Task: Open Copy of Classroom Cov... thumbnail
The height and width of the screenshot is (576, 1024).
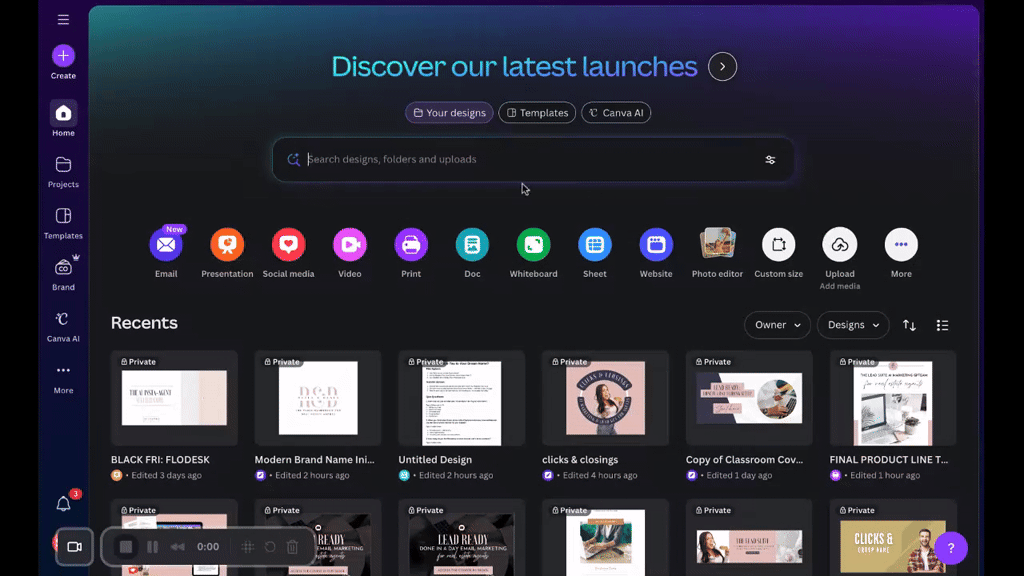Action: coord(749,398)
